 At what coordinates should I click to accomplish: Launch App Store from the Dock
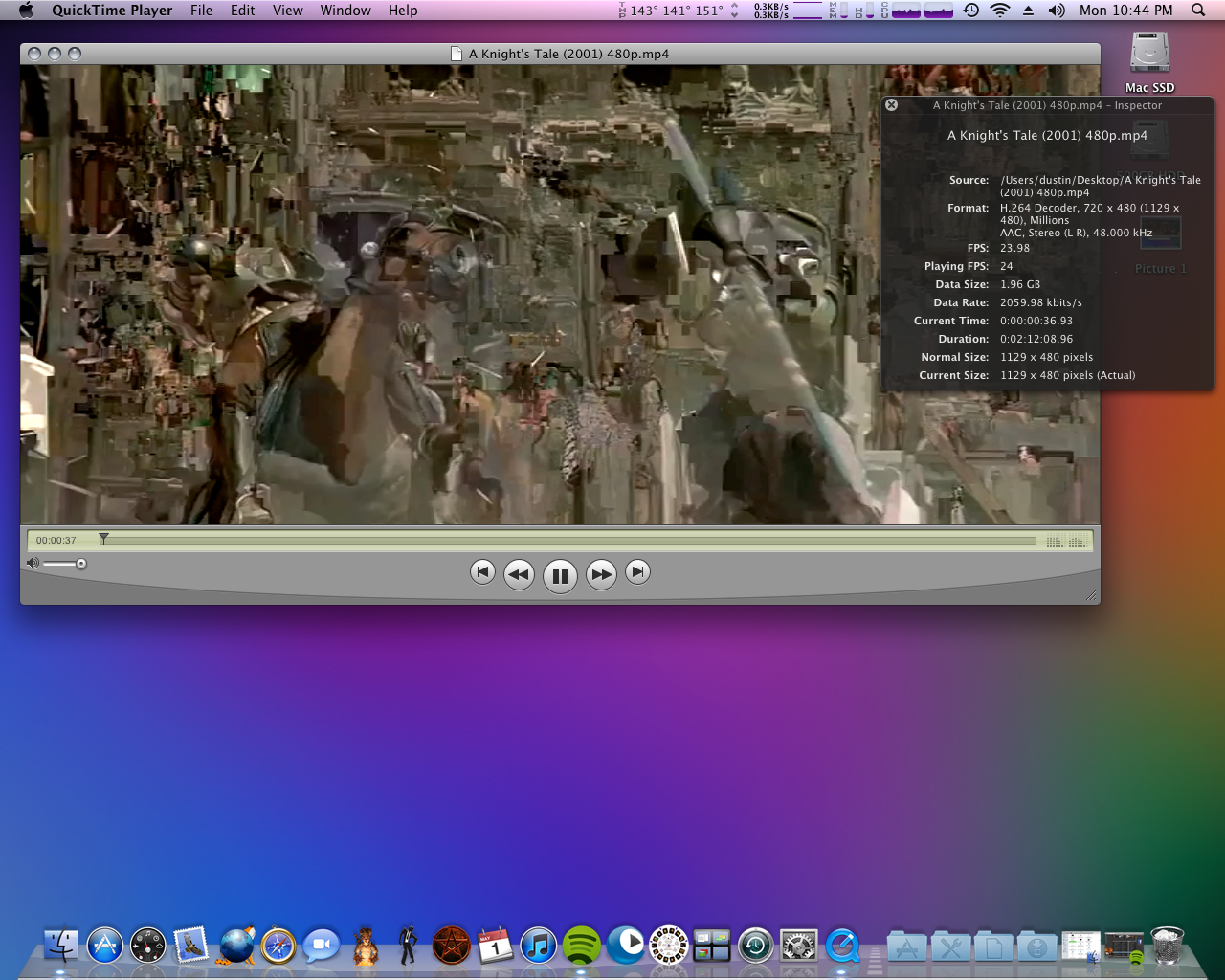(x=105, y=946)
